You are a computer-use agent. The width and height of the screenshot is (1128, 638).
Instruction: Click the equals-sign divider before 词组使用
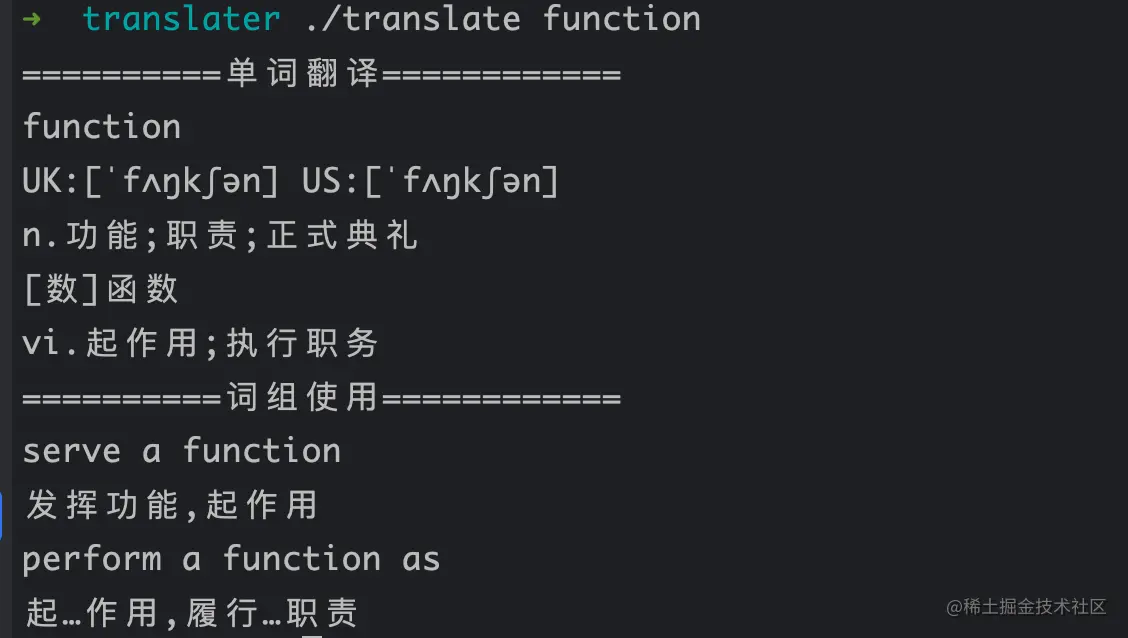(122, 398)
